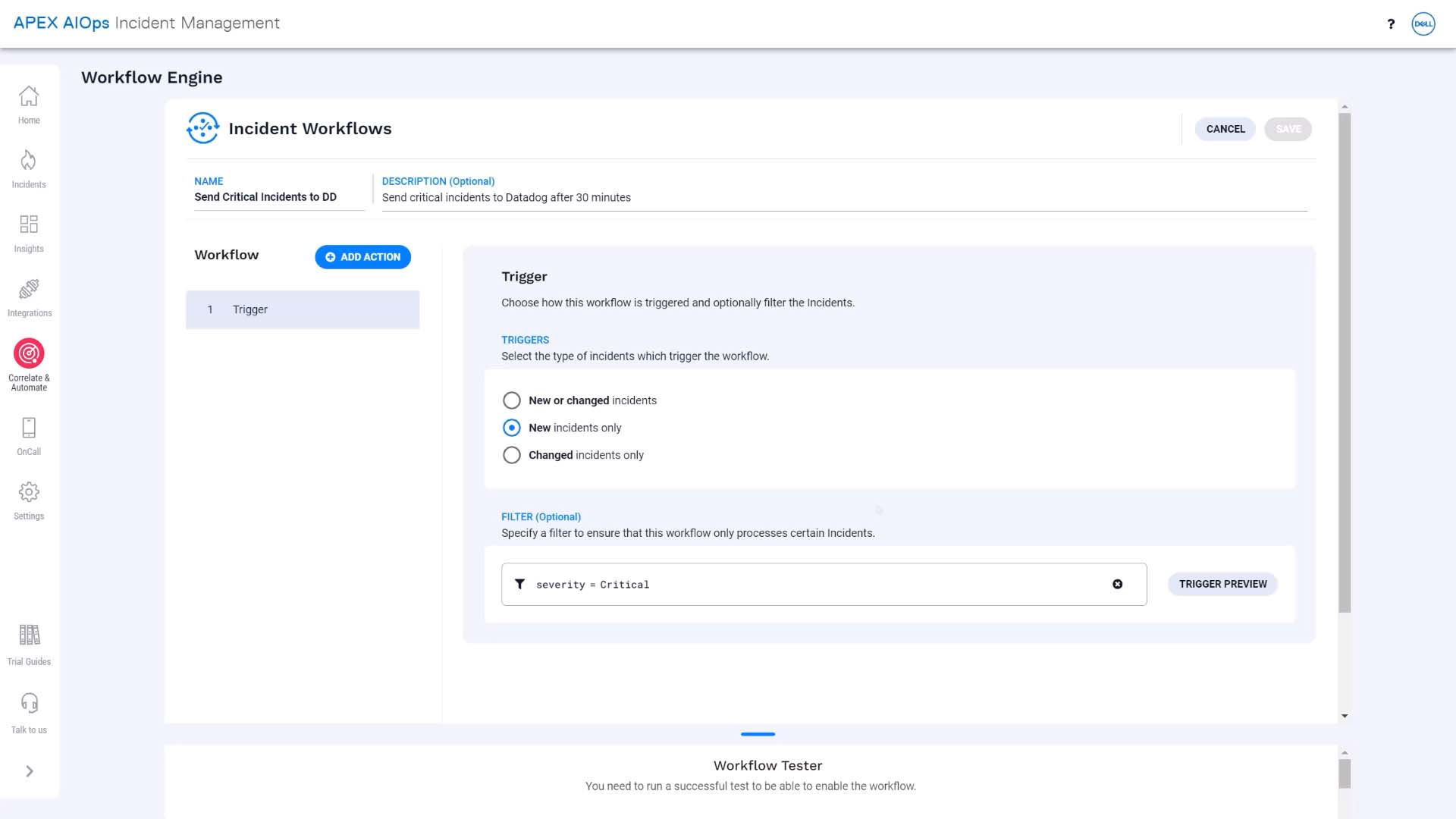This screenshot has width=1456, height=819.
Task: Select New or changed incidents radio
Action: [x=512, y=400]
